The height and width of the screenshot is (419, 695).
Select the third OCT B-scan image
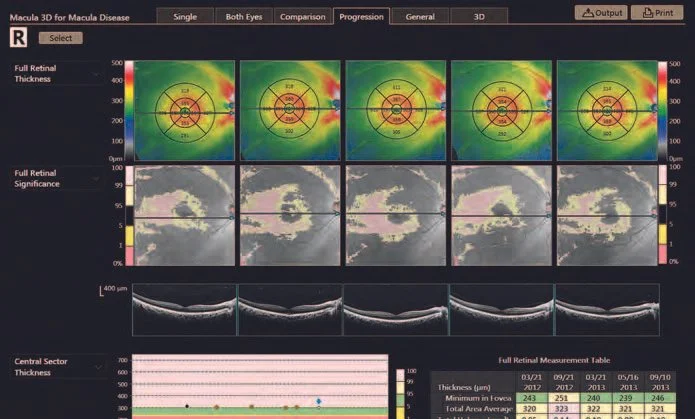point(396,310)
